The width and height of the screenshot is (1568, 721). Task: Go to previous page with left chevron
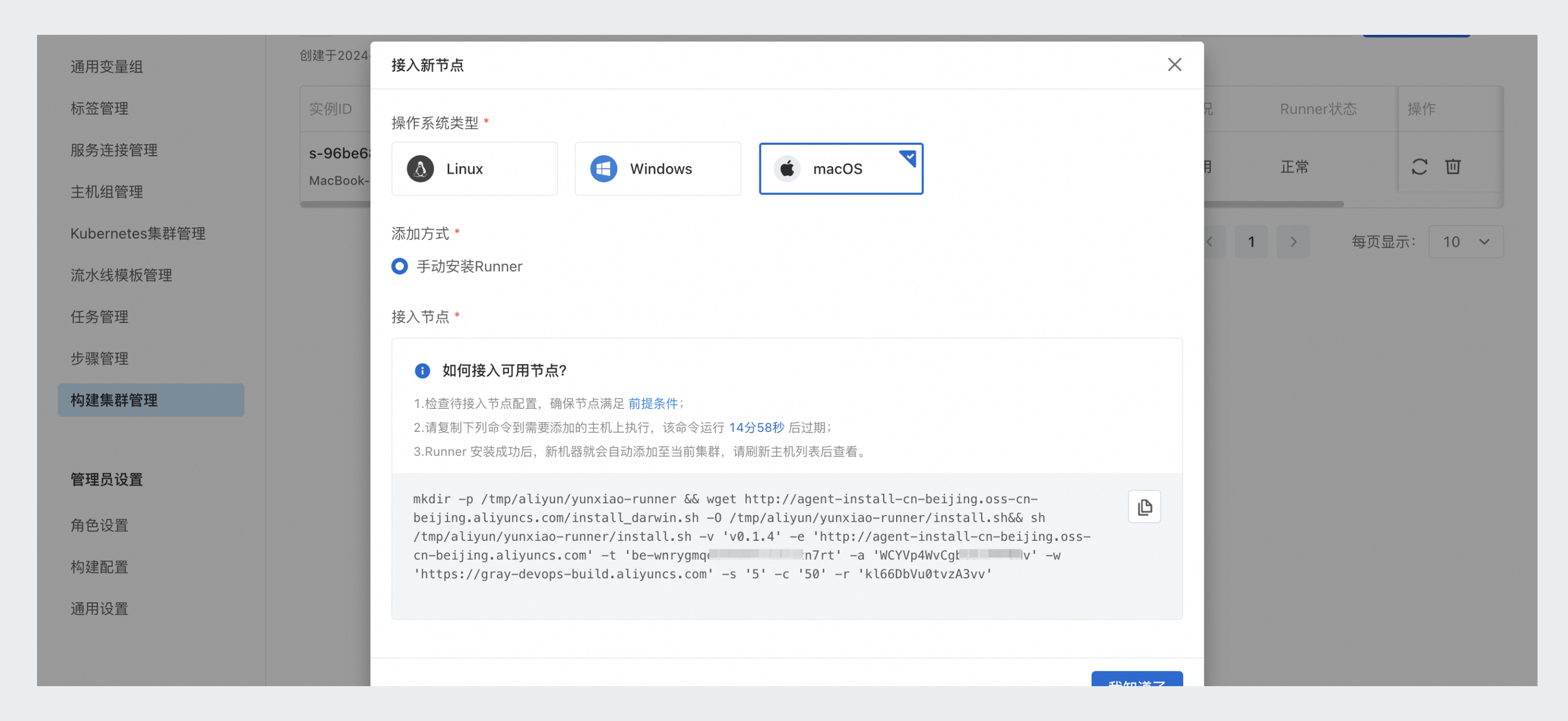pos(1210,242)
